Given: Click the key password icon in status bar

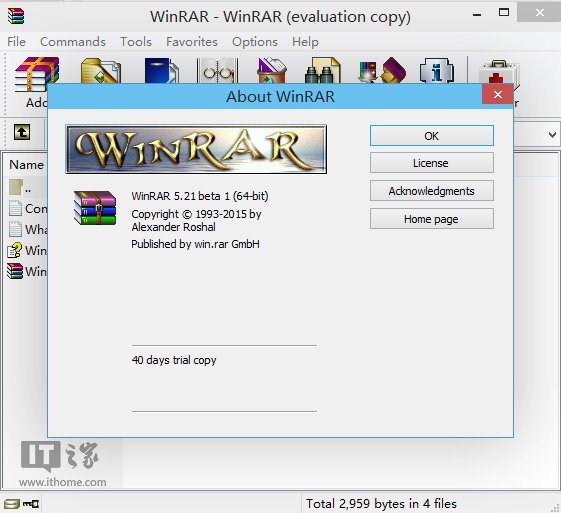Looking at the screenshot, I should [31, 504].
